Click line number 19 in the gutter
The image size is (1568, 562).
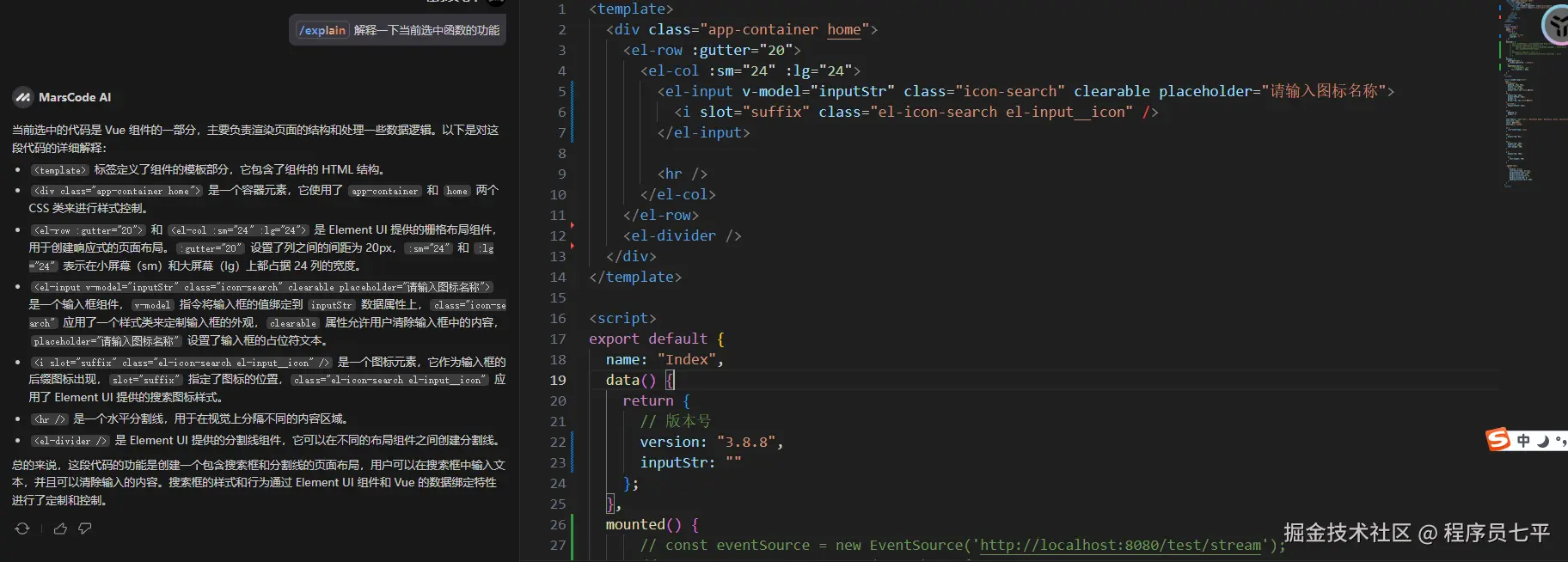558,380
